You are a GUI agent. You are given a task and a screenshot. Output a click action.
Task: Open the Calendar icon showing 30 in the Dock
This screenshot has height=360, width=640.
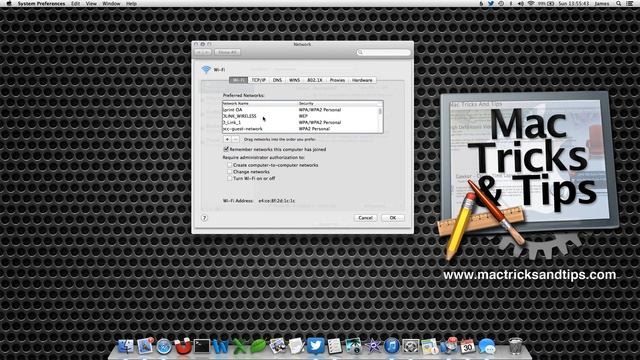tap(468, 346)
